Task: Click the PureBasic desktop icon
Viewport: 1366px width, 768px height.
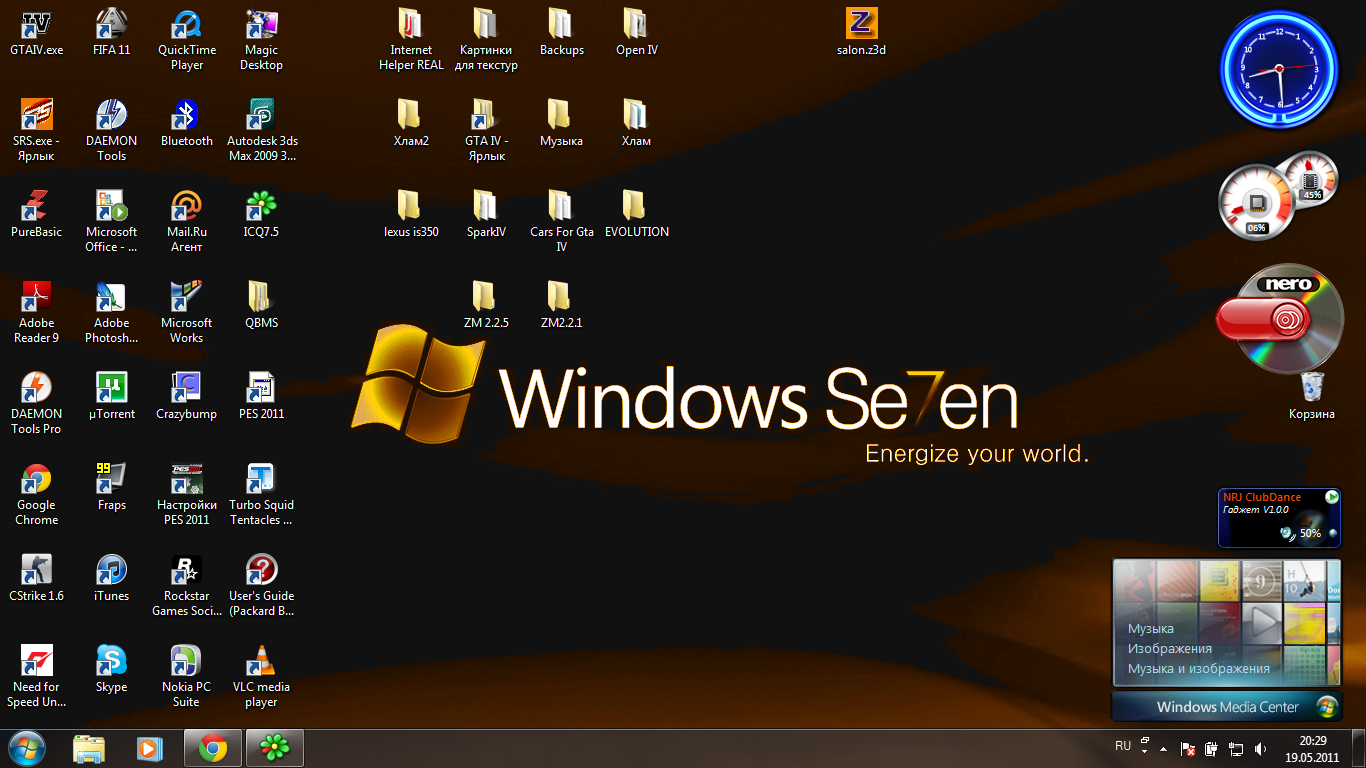Action: (x=36, y=214)
